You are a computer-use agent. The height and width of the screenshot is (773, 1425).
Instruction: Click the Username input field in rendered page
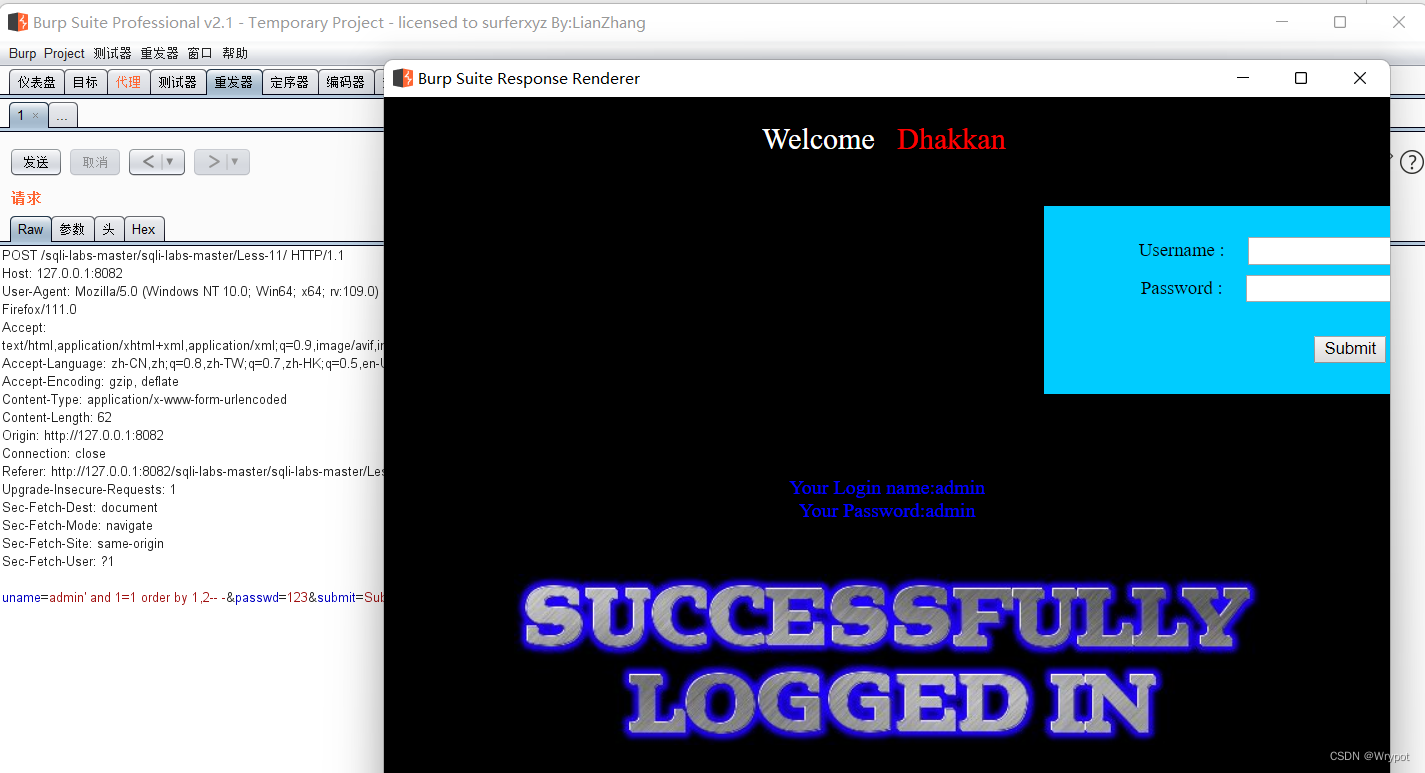coord(1319,251)
